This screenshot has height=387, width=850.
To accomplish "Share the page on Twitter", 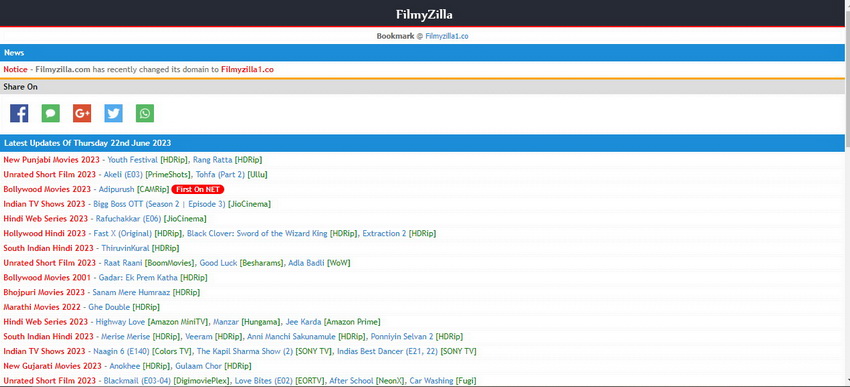I will pos(113,113).
